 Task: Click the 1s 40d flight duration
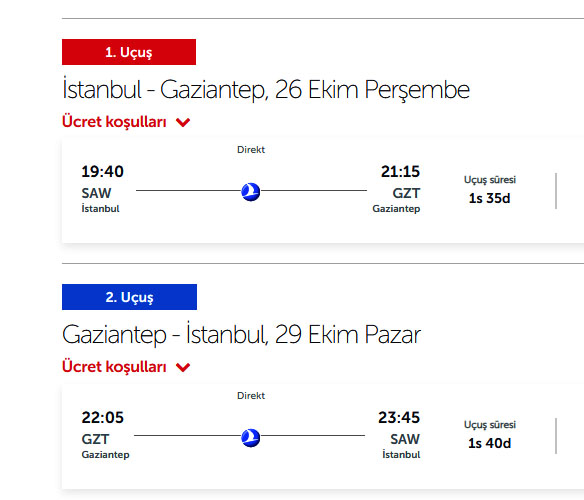[x=489, y=443]
